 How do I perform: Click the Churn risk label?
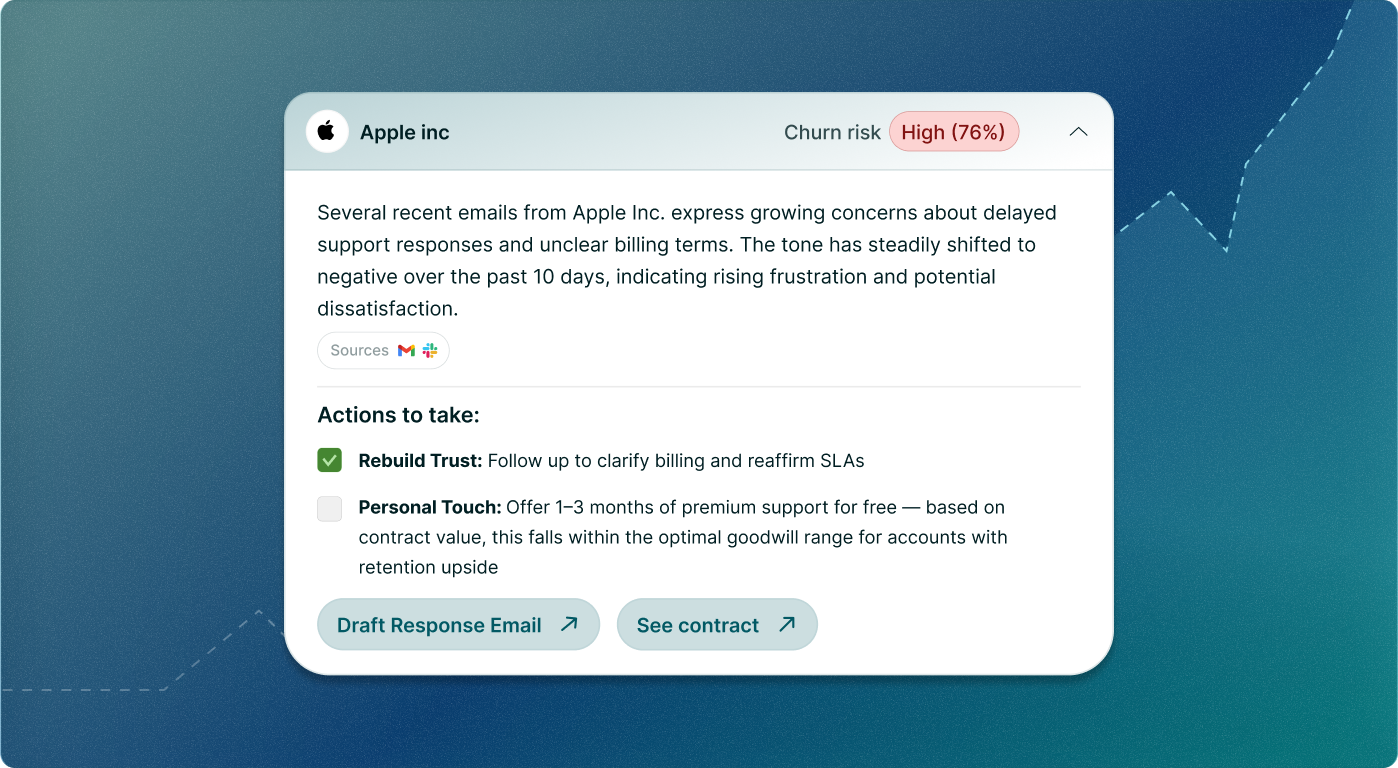(833, 133)
